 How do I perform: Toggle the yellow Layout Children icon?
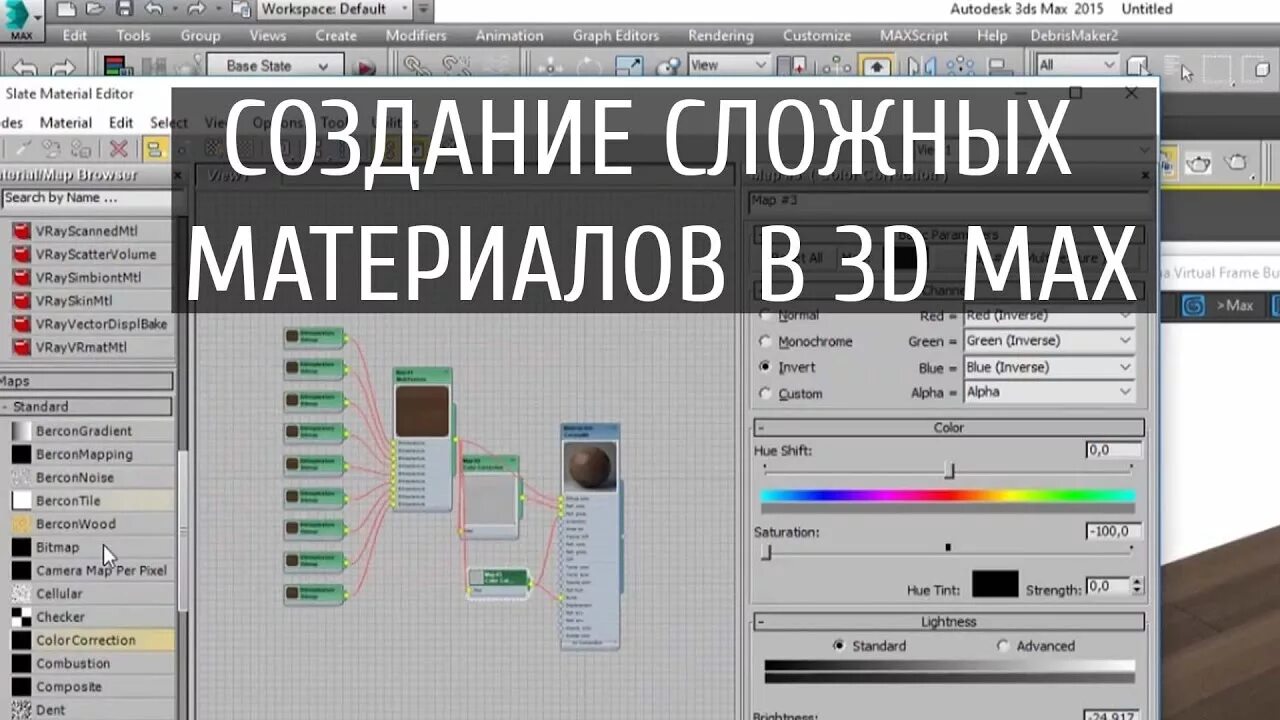point(153,149)
